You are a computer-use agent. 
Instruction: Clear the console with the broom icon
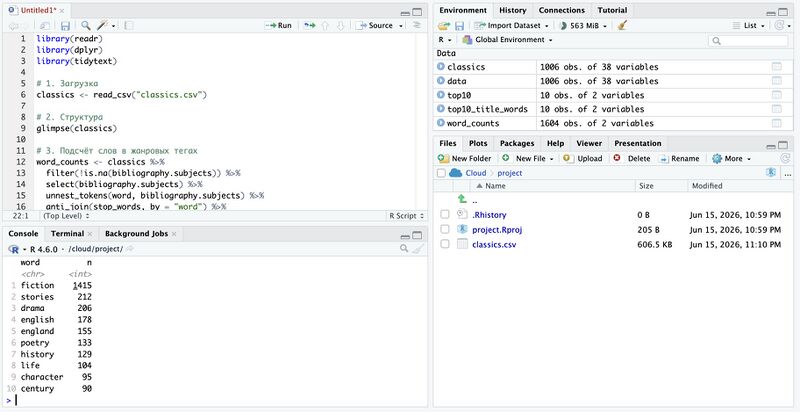click(418, 248)
